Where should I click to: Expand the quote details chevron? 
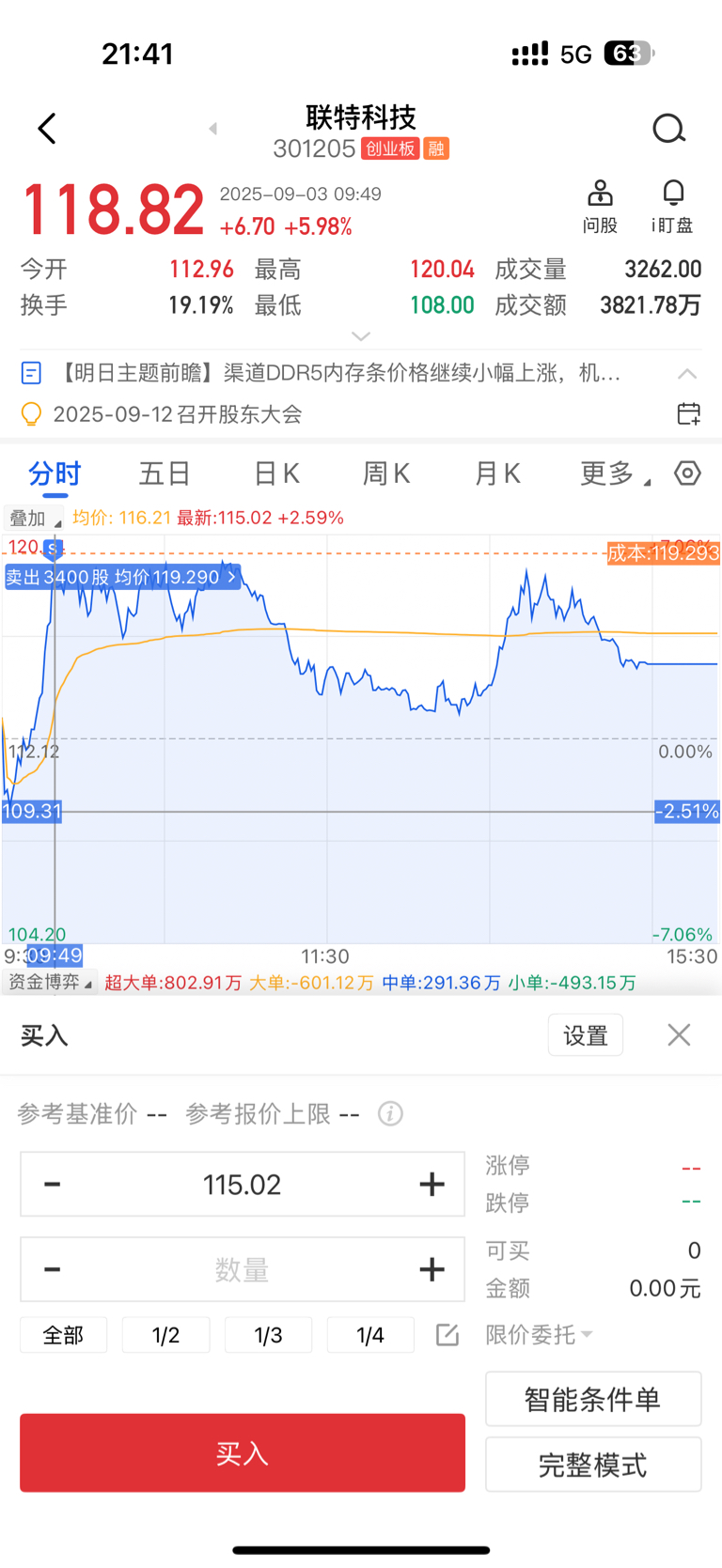[361, 335]
